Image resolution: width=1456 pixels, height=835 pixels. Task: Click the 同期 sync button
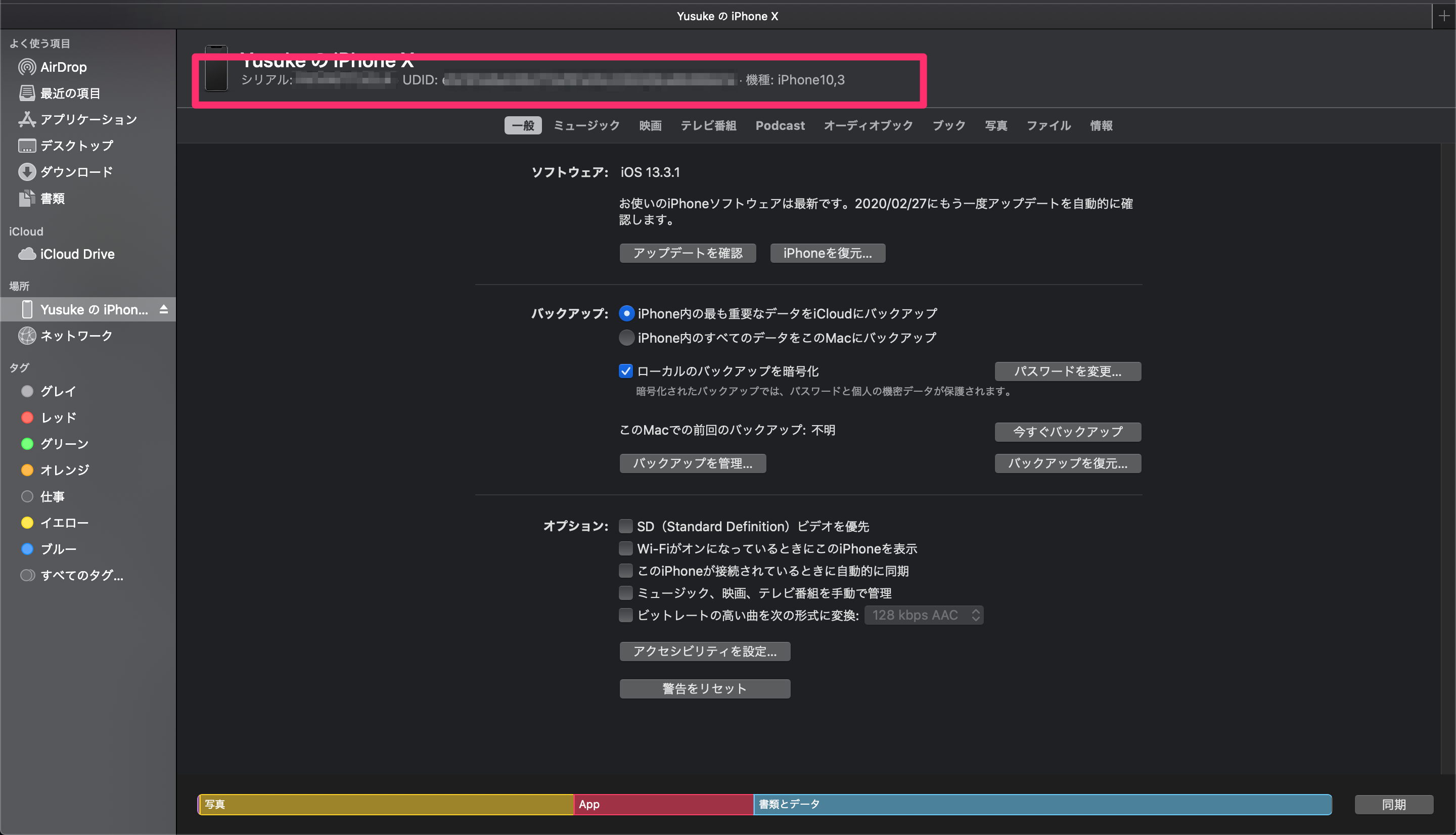[x=1393, y=805]
